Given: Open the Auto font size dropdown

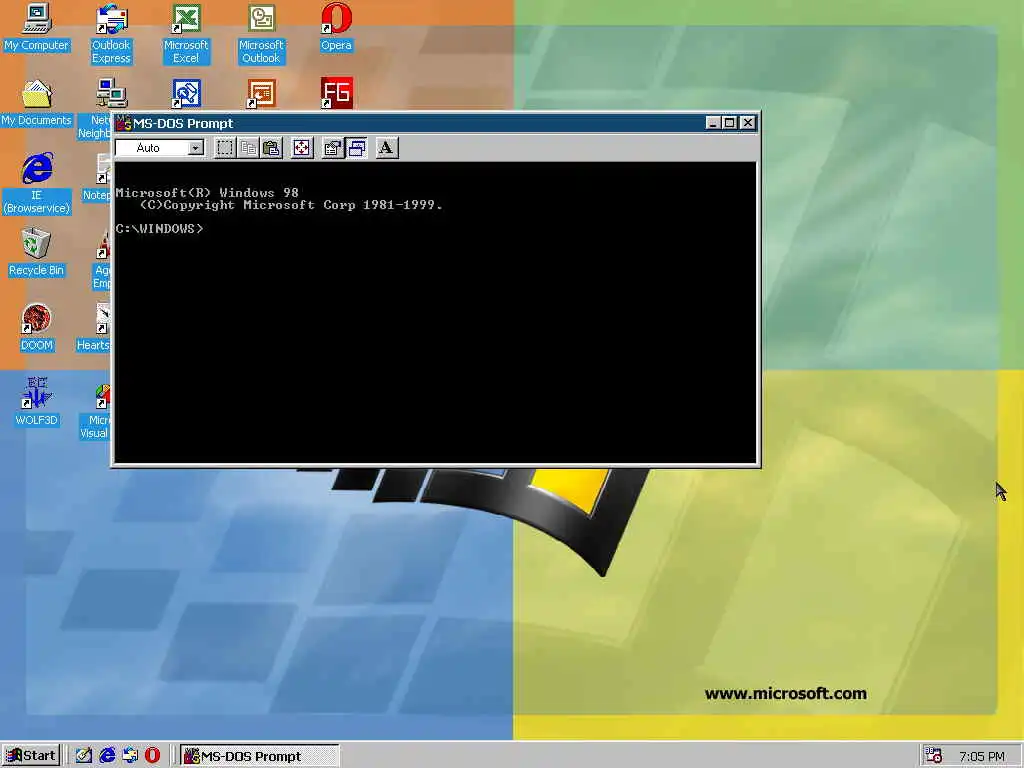Looking at the screenshot, I should point(195,148).
